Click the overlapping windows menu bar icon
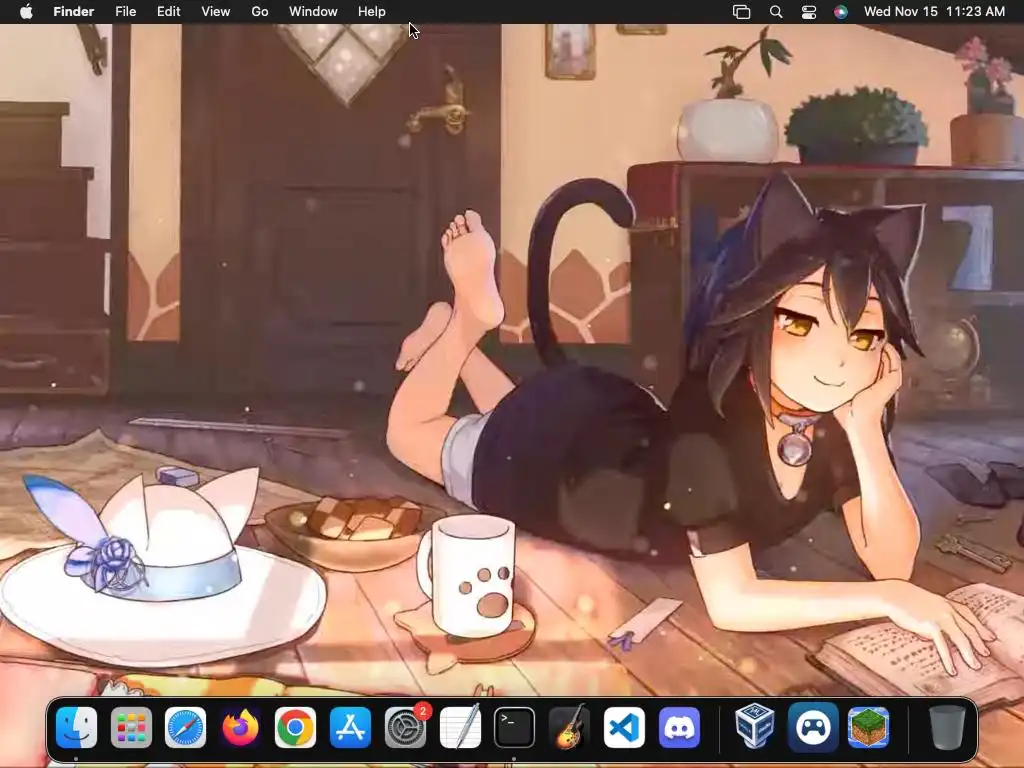 (x=741, y=12)
